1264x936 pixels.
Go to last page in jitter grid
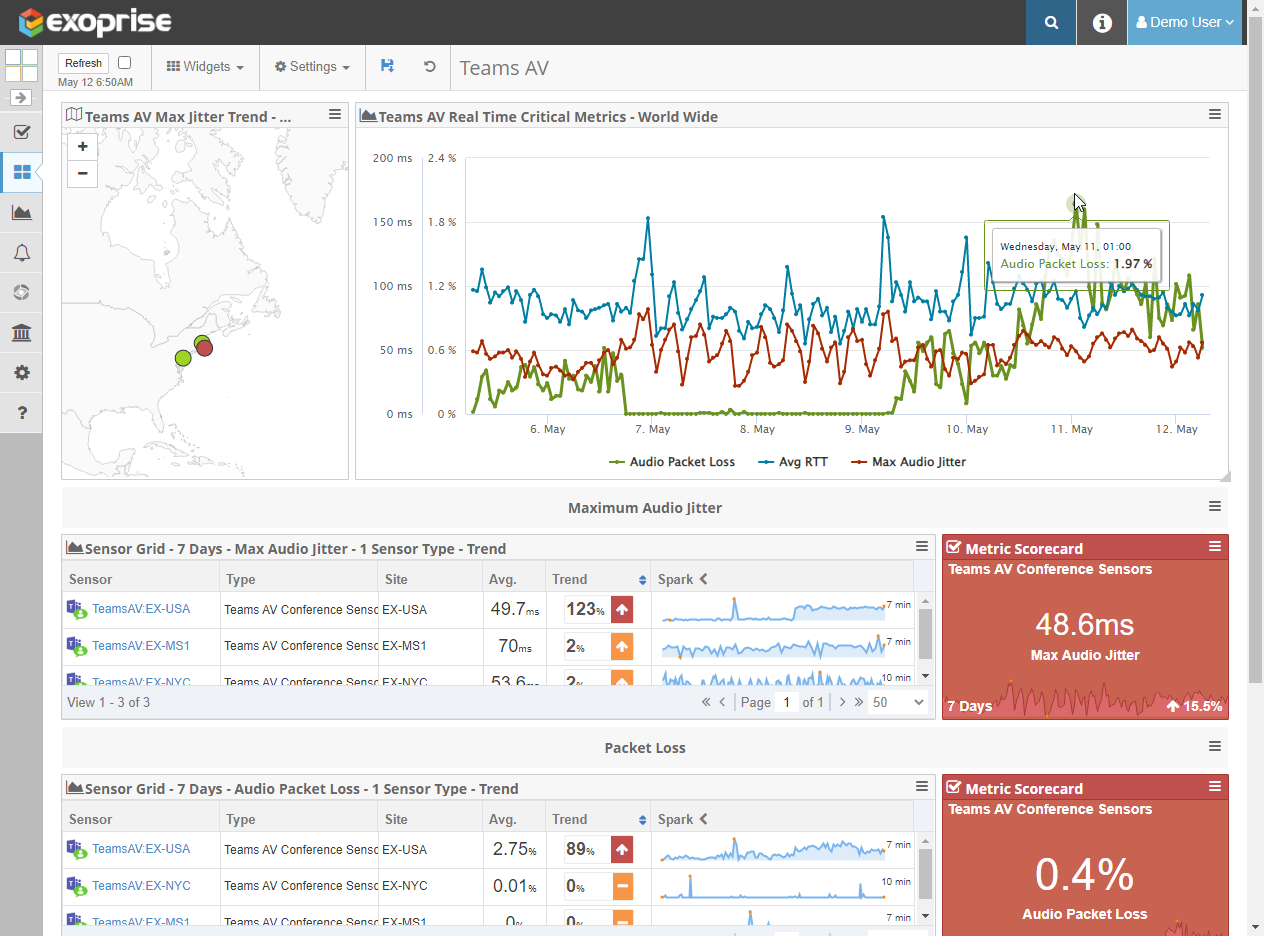point(859,702)
